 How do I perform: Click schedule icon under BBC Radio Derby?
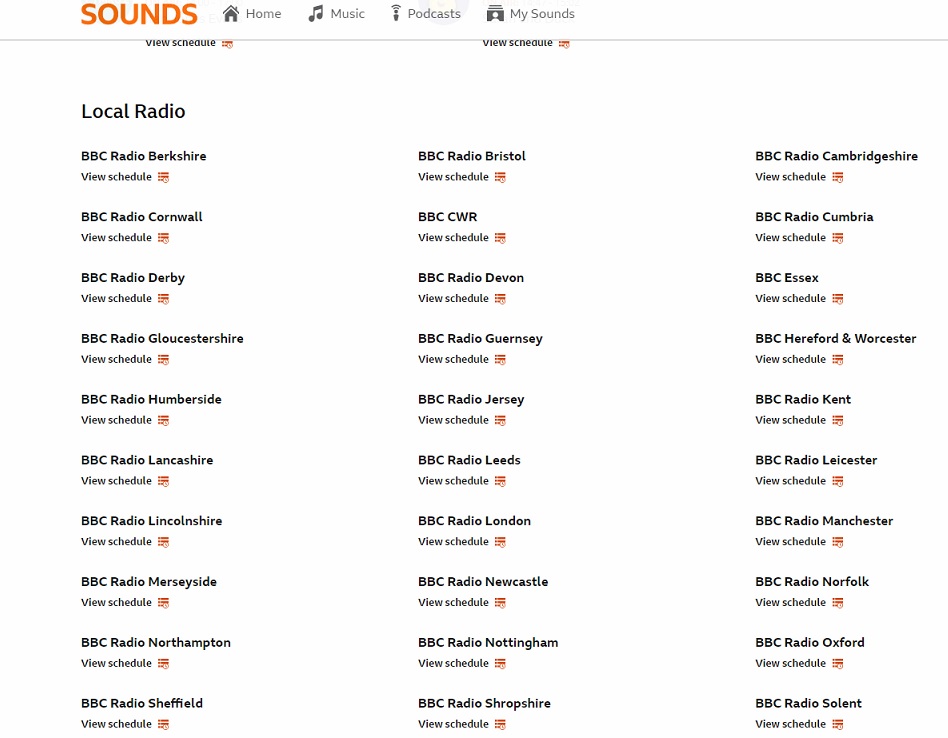pos(163,299)
